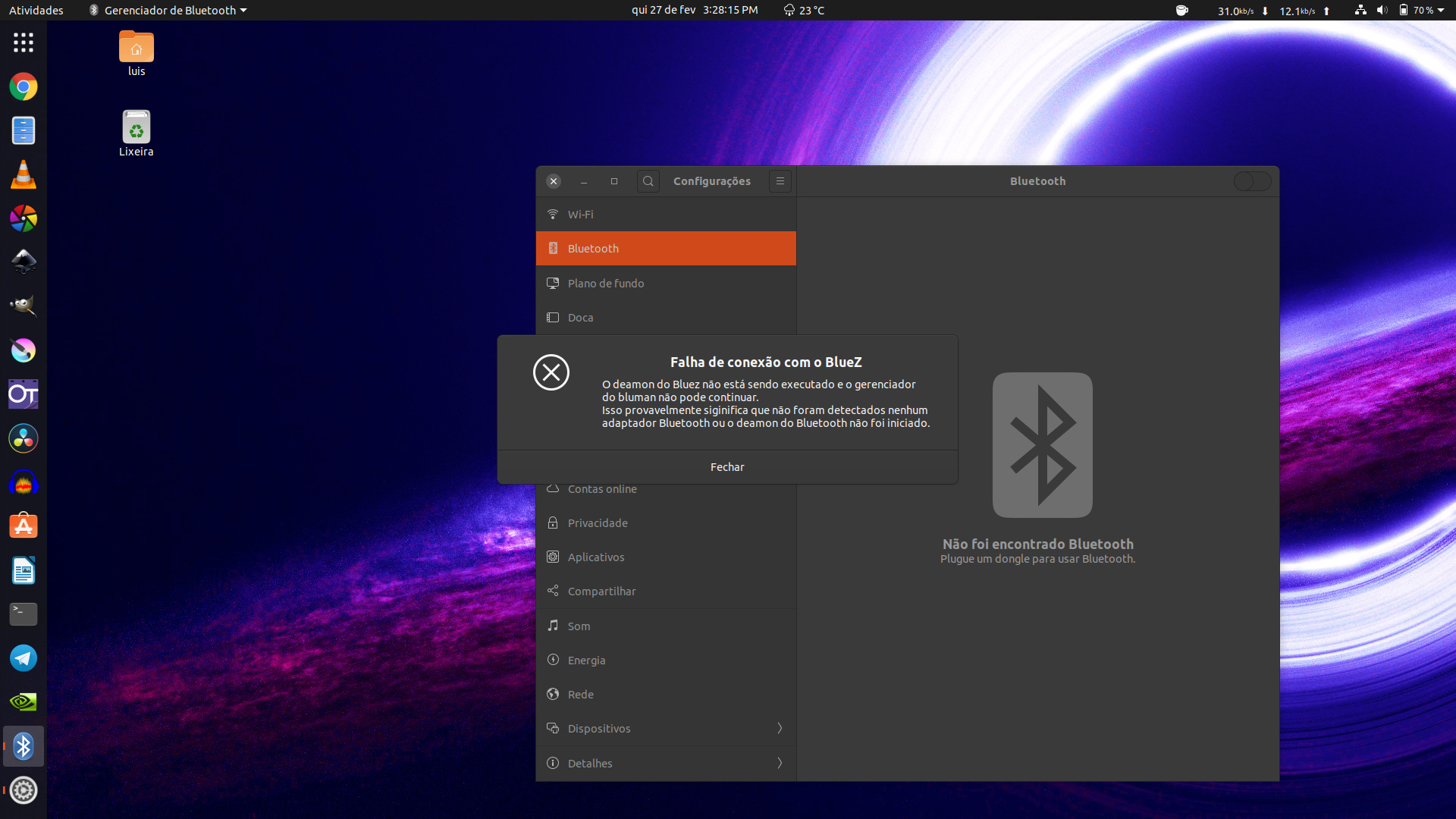Click search icon in Configurações header

(x=648, y=181)
